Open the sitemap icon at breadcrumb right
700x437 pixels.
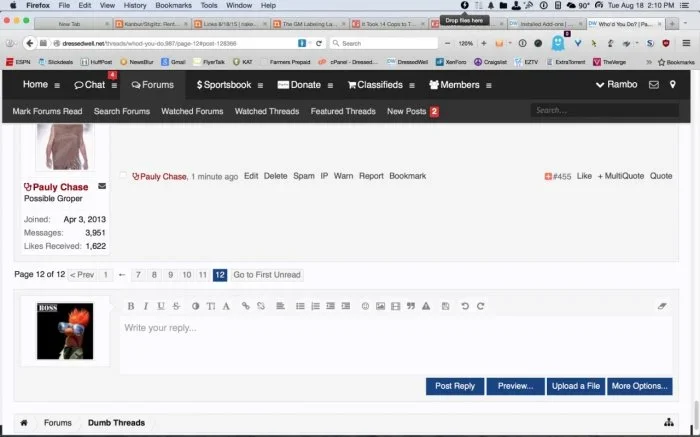(669, 422)
